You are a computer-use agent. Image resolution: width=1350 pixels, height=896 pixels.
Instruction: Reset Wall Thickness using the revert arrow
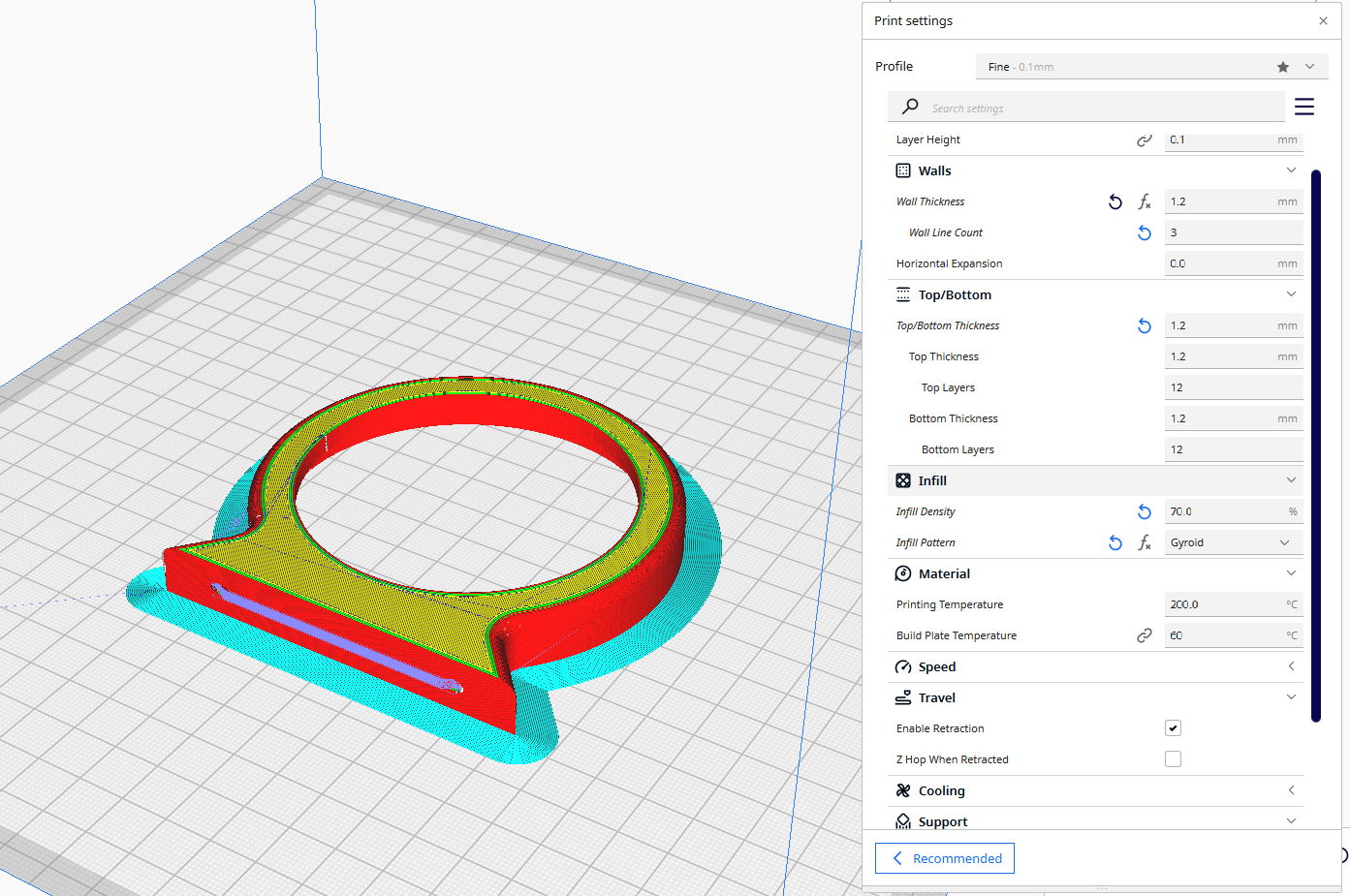tap(1115, 201)
